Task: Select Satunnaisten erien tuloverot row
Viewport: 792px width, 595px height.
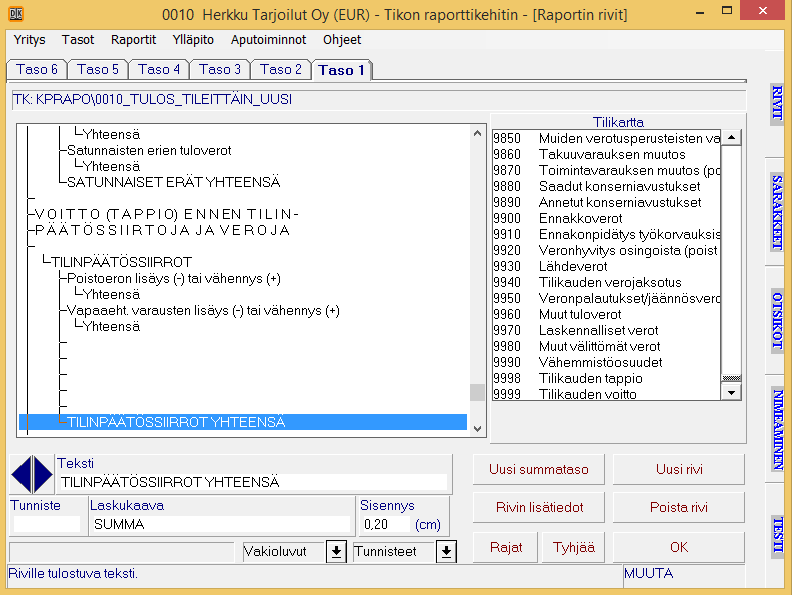Action: pyautogui.click(x=149, y=150)
